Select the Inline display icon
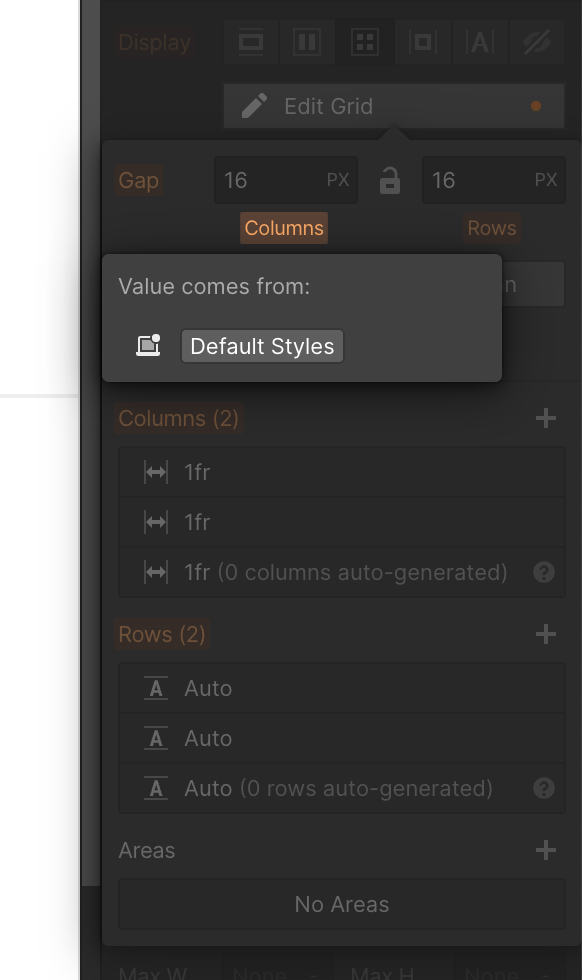582x980 pixels. tap(479, 42)
